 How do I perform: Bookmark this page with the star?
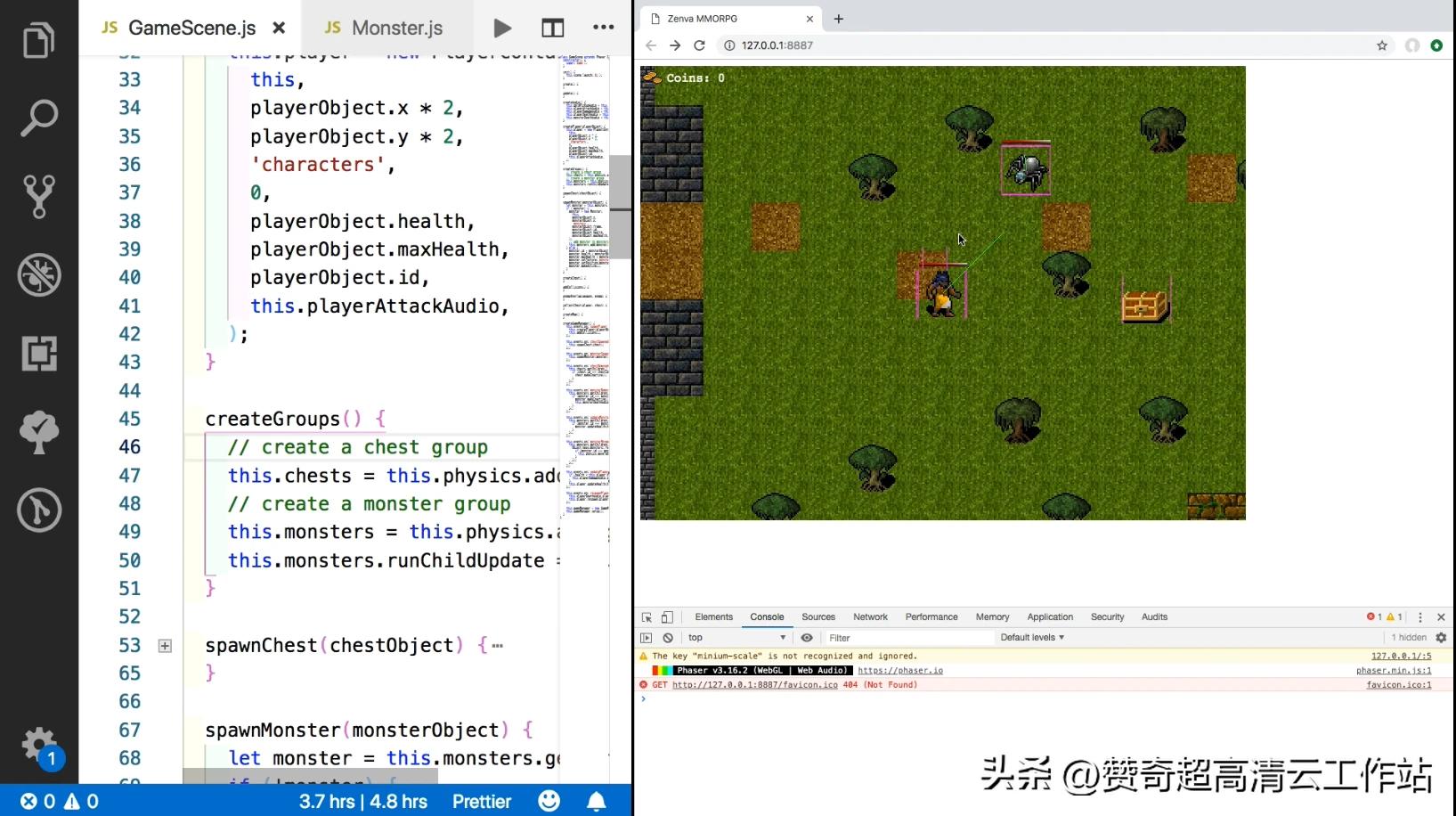[x=1382, y=45]
